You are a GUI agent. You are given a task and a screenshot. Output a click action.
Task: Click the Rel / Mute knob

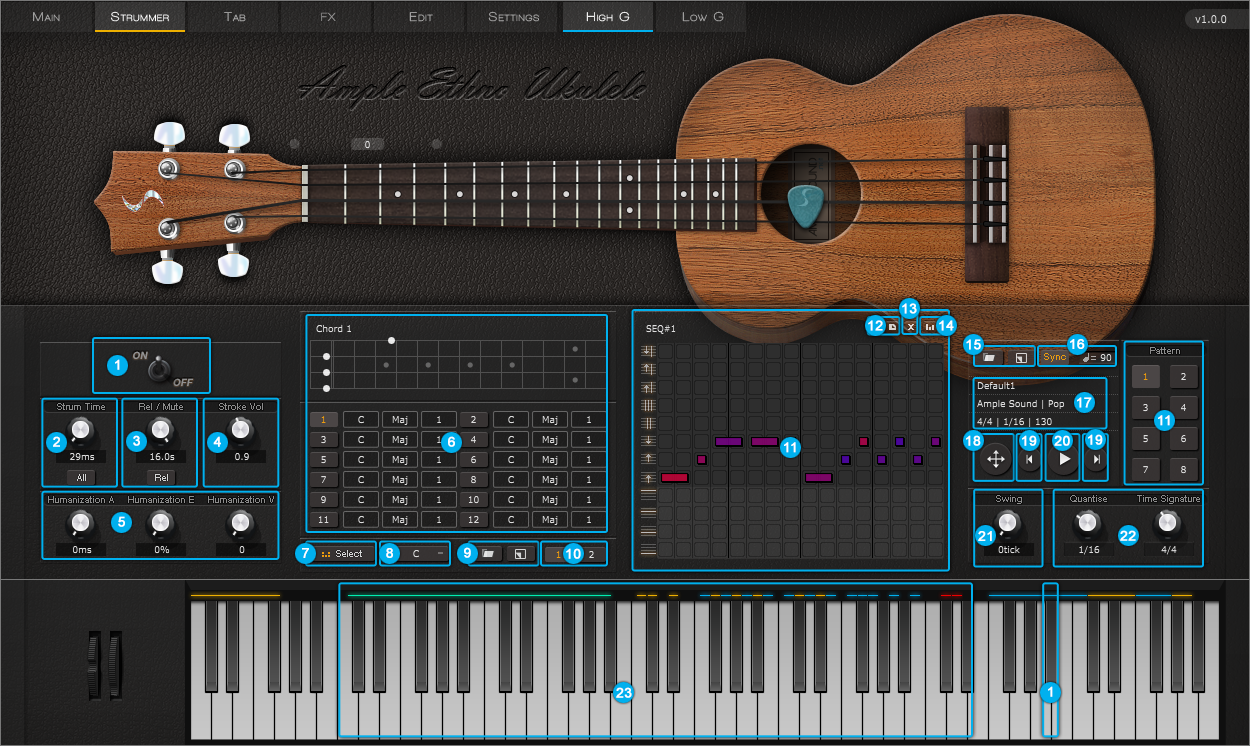pyautogui.click(x=160, y=430)
